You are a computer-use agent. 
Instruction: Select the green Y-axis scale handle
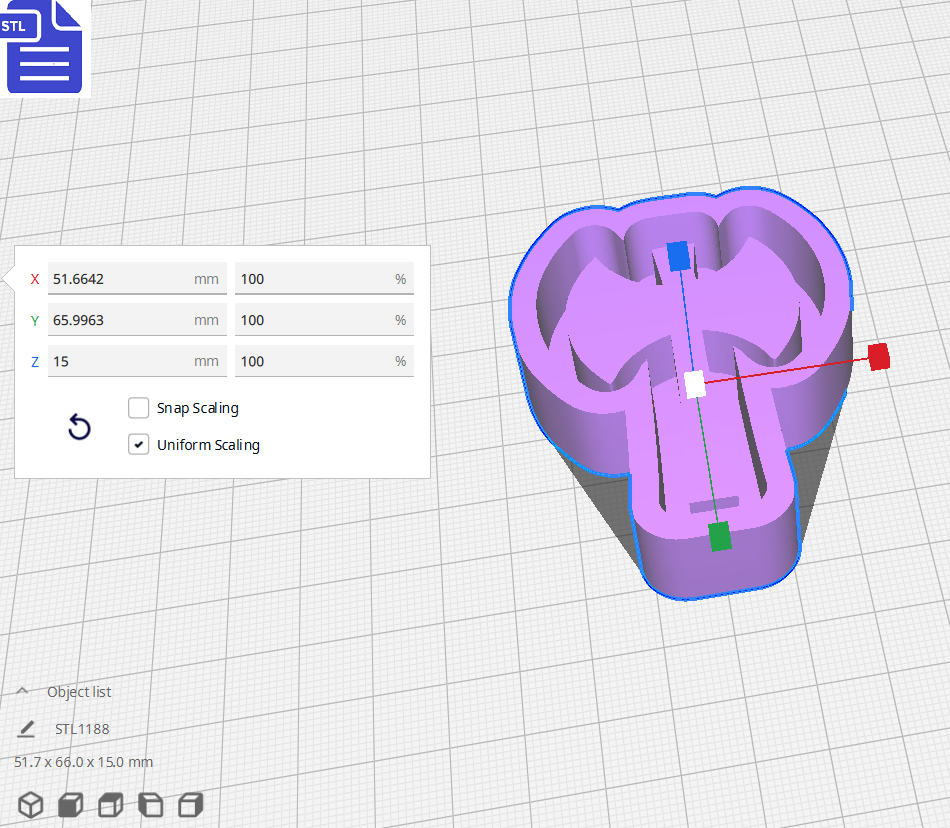pyautogui.click(x=722, y=536)
